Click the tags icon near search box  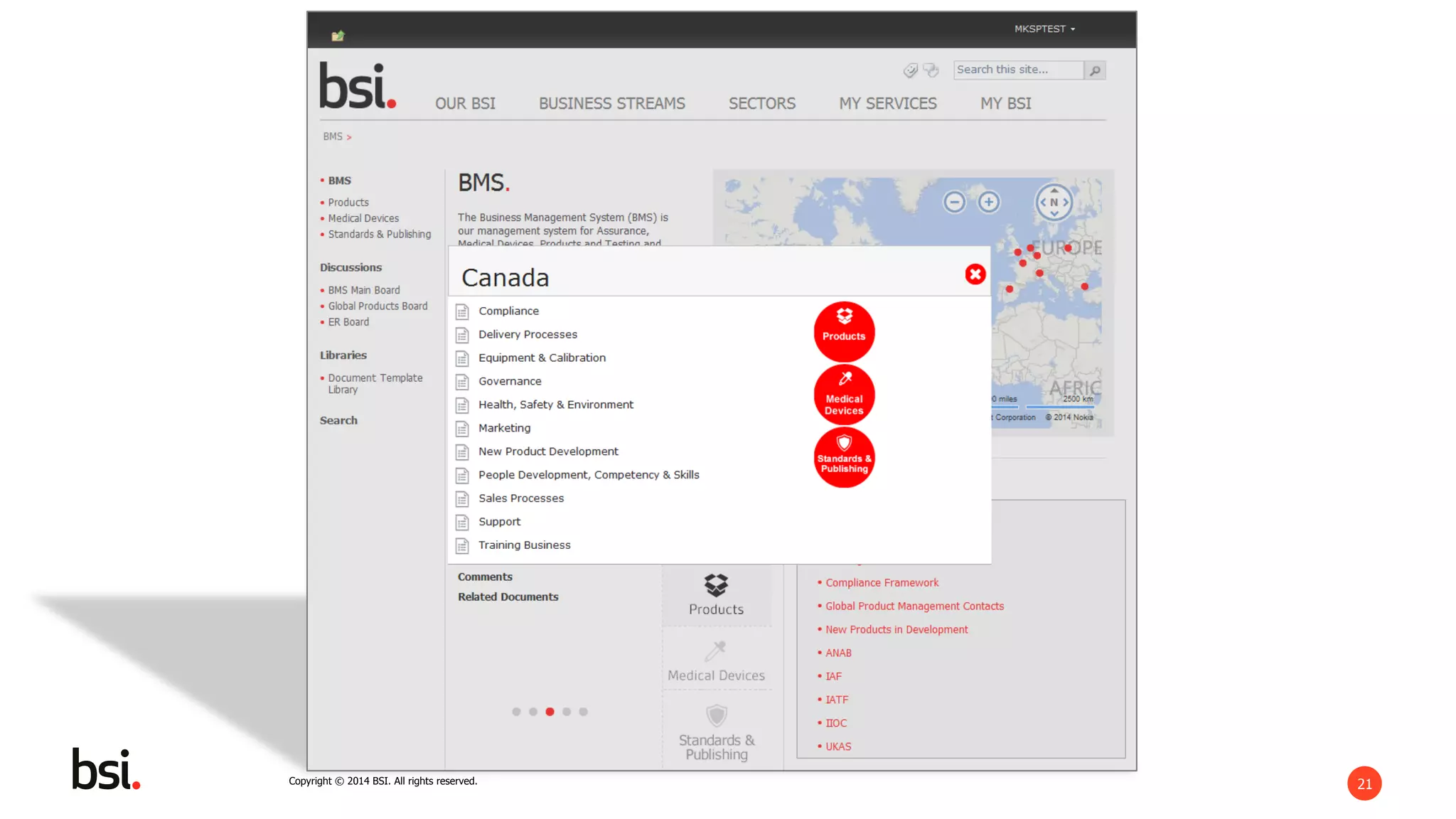pyautogui.click(x=910, y=70)
